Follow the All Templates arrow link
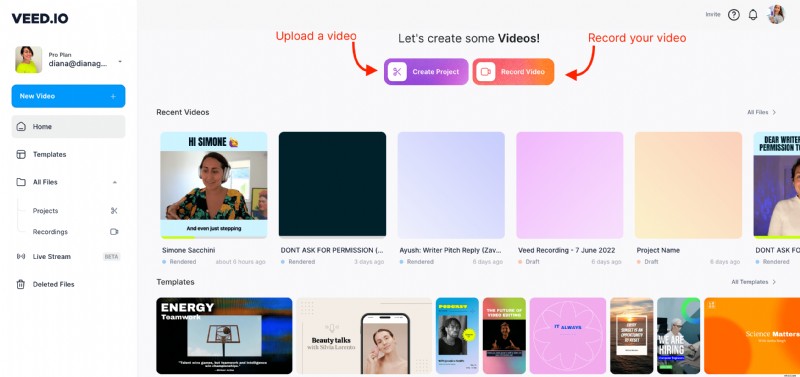The width and height of the screenshot is (800, 377). click(x=754, y=282)
